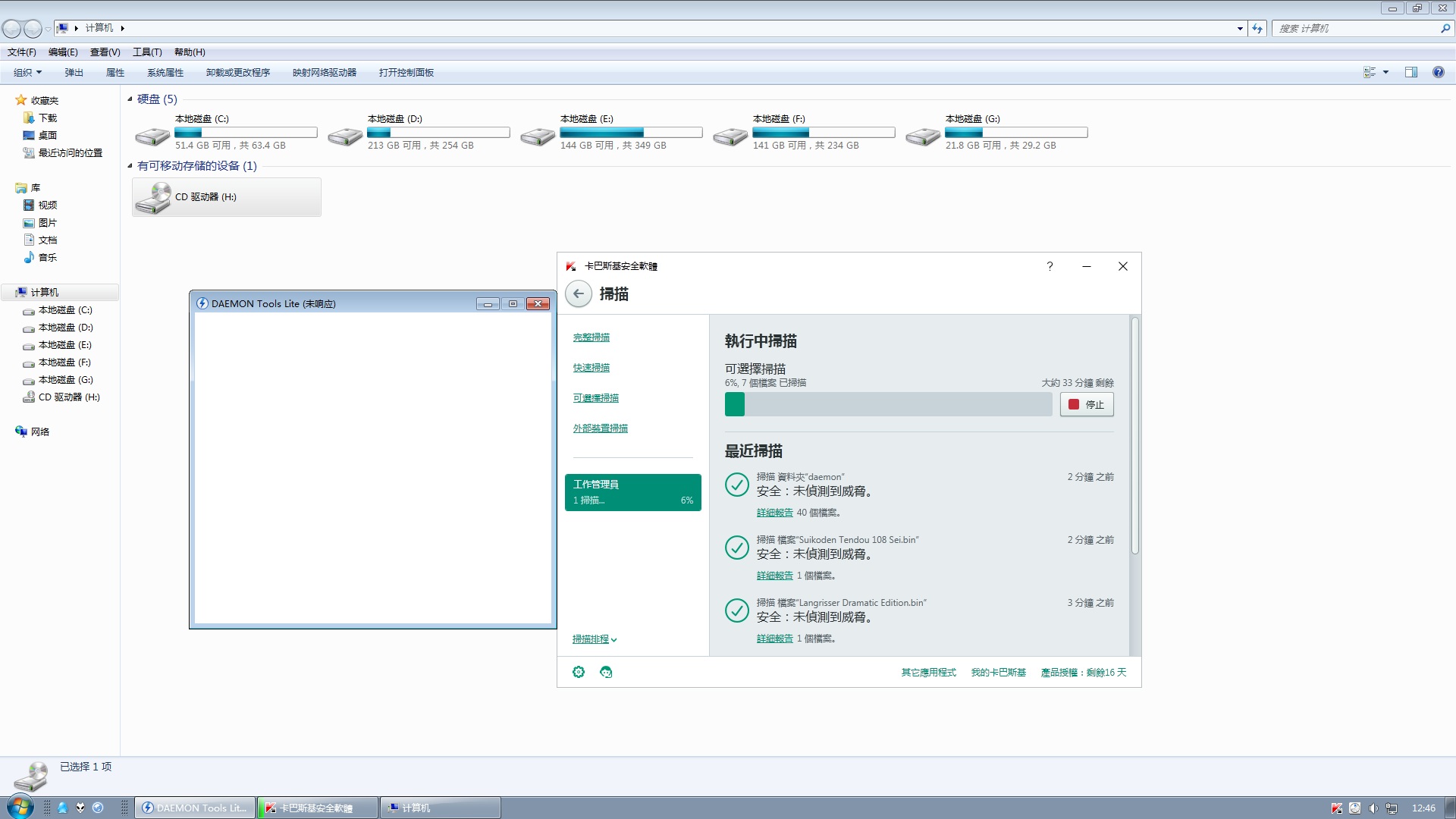This screenshot has width=1456, height=819.
Task: Open the File menu in Explorer
Action: [22, 52]
